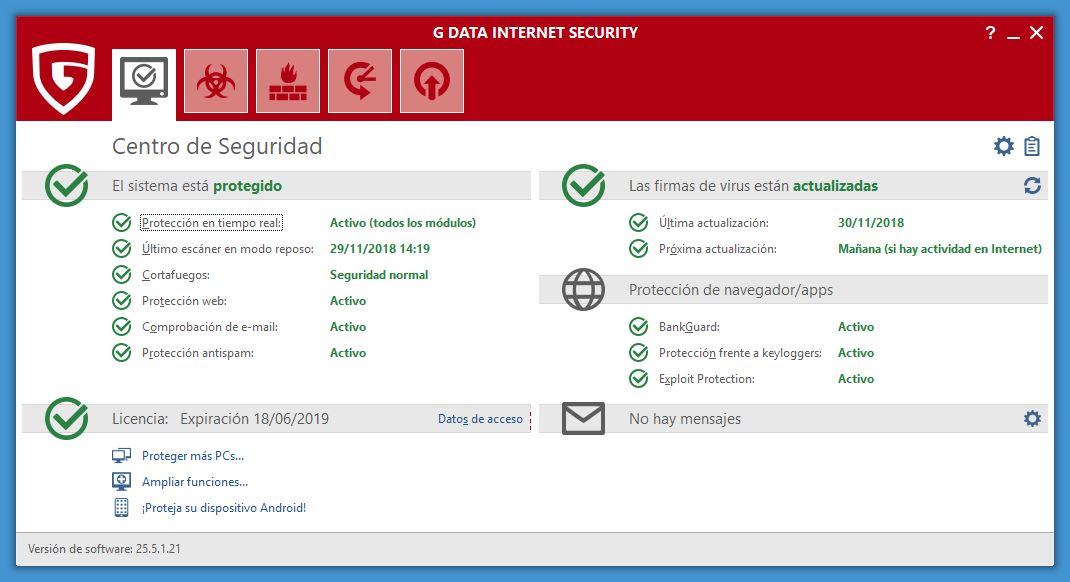Click the G DATA shield logo
Image resolution: width=1070 pixels, height=582 pixels.
(63, 78)
